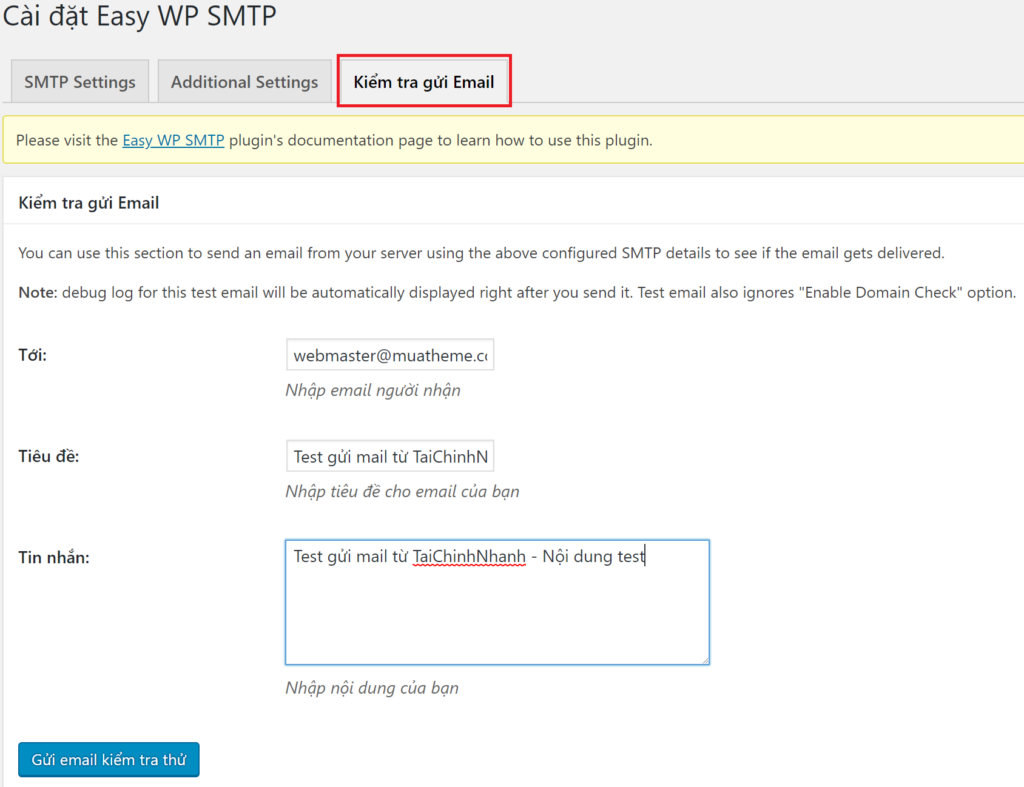1024x787 pixels.
Task: Select the recipient address webmaster@muatheme
Action: pyautogui.click(x=390, y=354)
